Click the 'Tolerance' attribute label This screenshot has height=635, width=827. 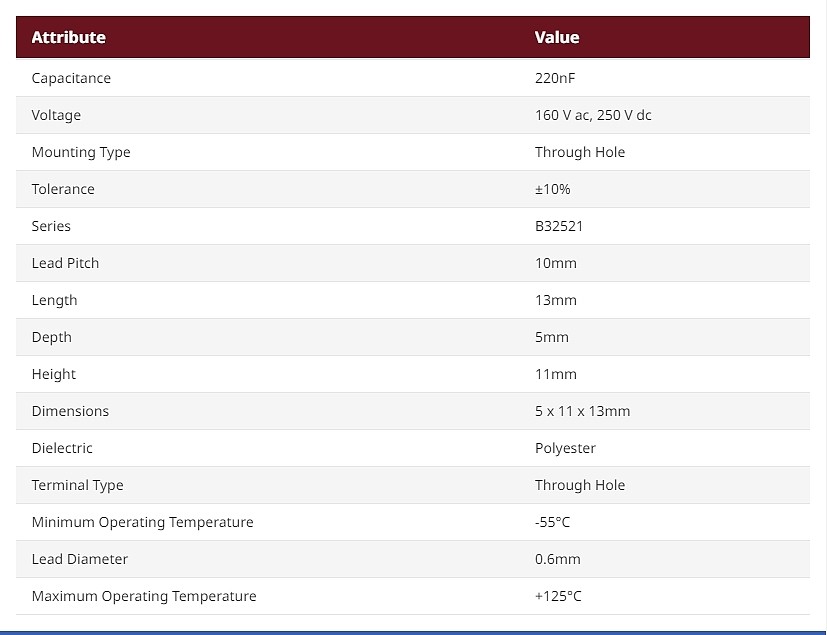(63, 189)
